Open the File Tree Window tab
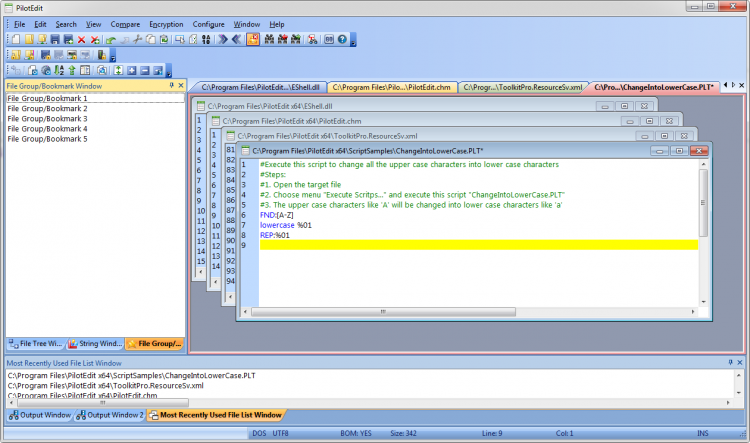The width and height of the screenshot is (750, 443). pyautogui.click(x=35, y=343)
